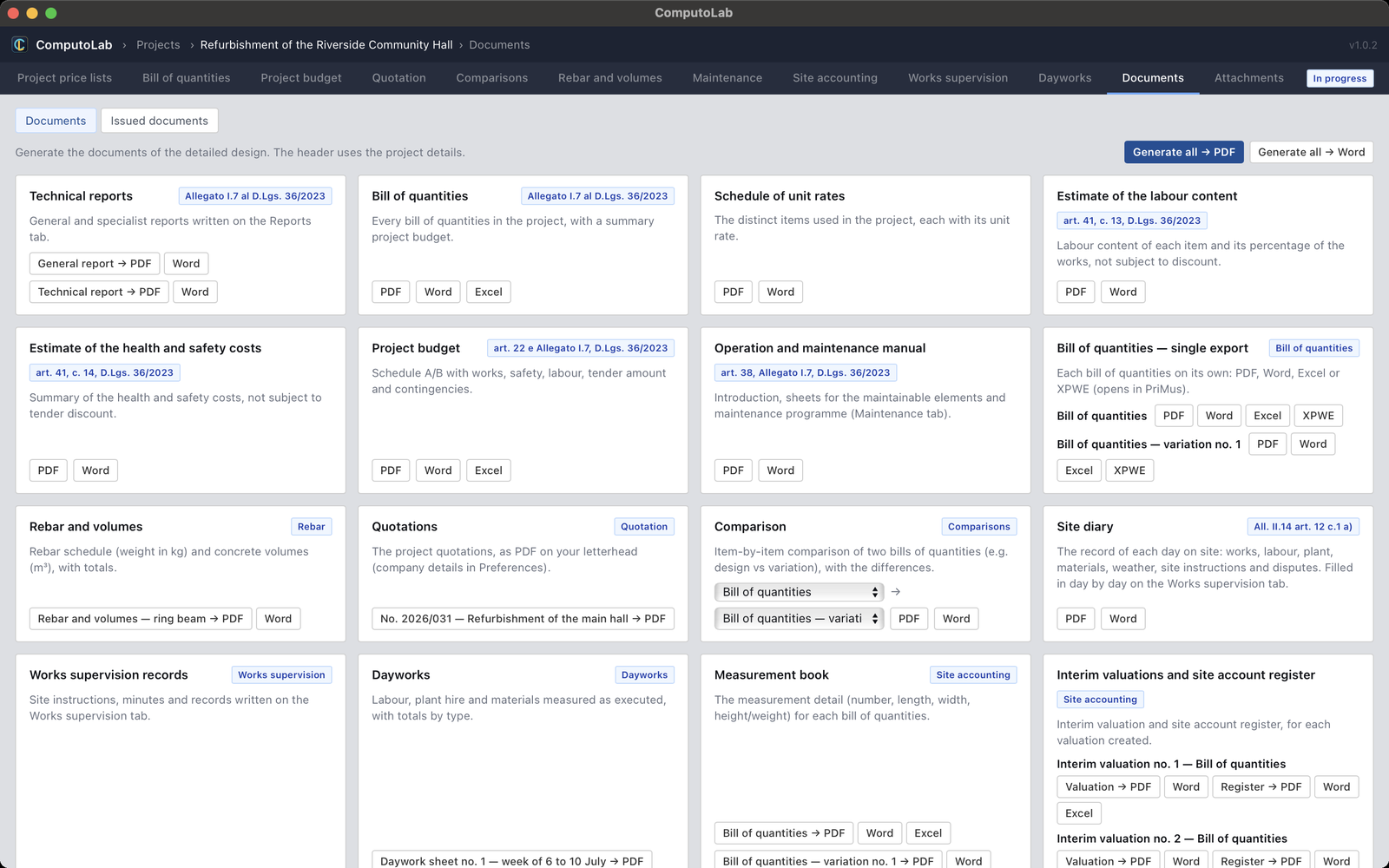Viewport: 1389px width, 868px height.
Task: Click the ComputoLab logo icon
Action: click(x=19, y=44)
